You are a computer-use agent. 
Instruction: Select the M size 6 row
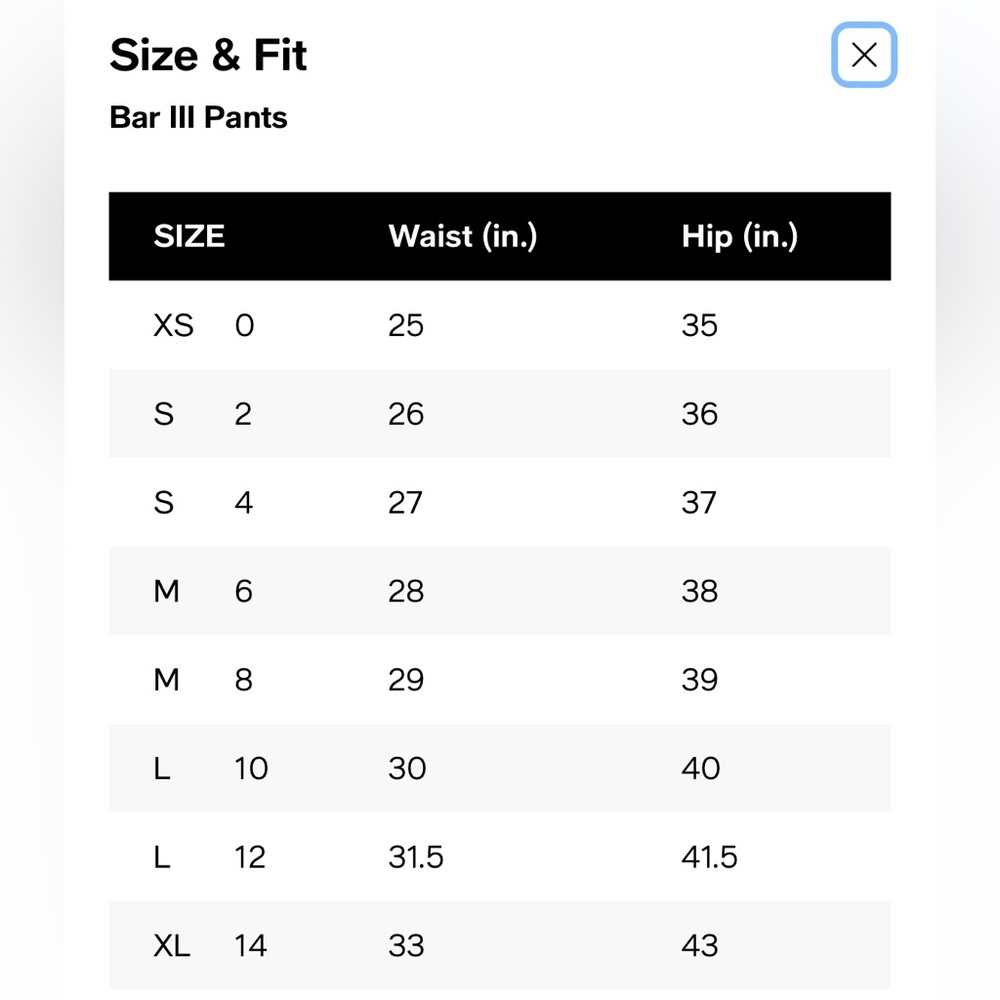pos(500,591)
